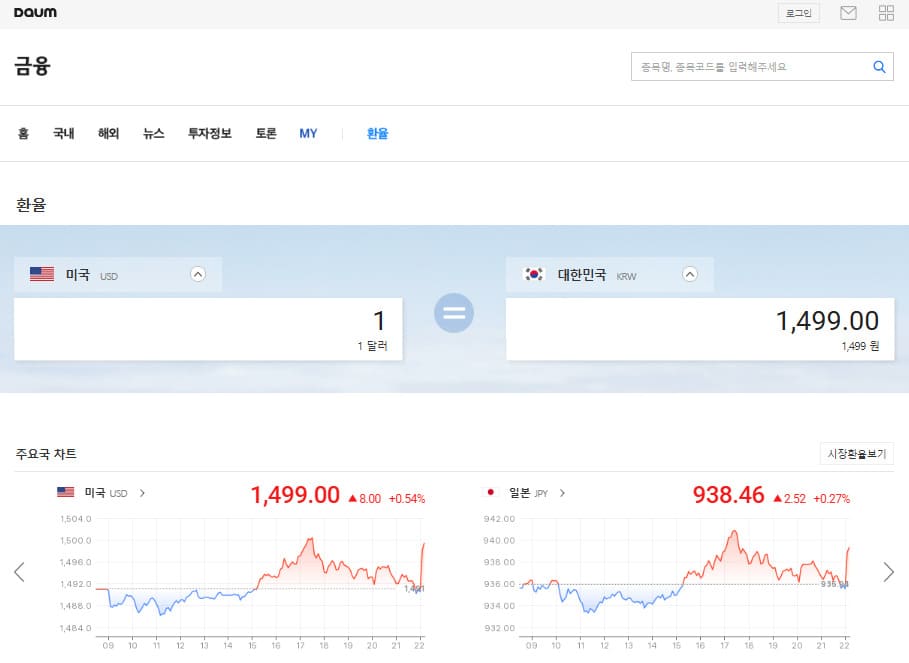
Task: Collapse the 대한민국 KRW currency selector
Action: pos(690,274)
